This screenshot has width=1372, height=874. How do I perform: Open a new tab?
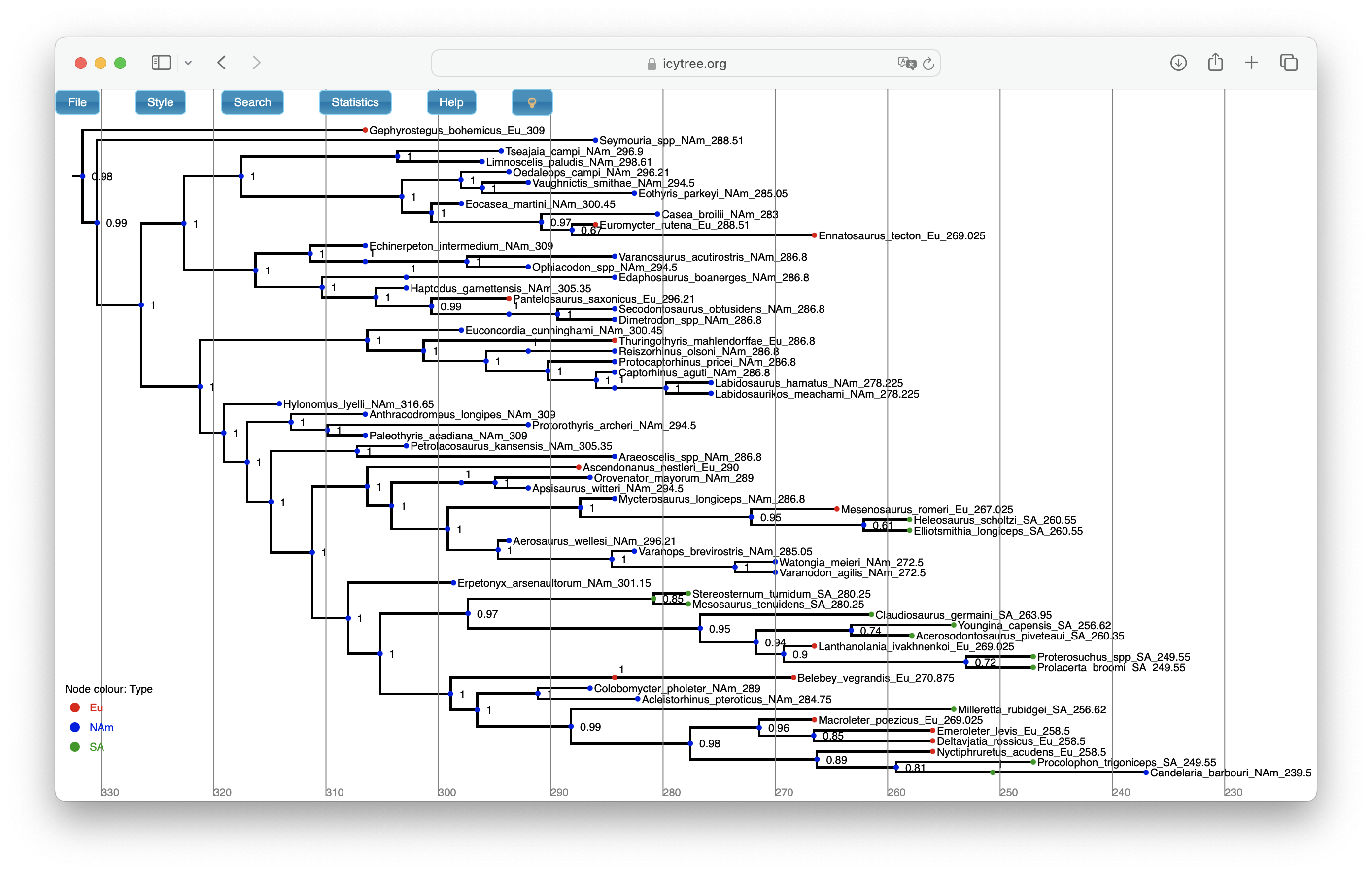click(1251, 63)
